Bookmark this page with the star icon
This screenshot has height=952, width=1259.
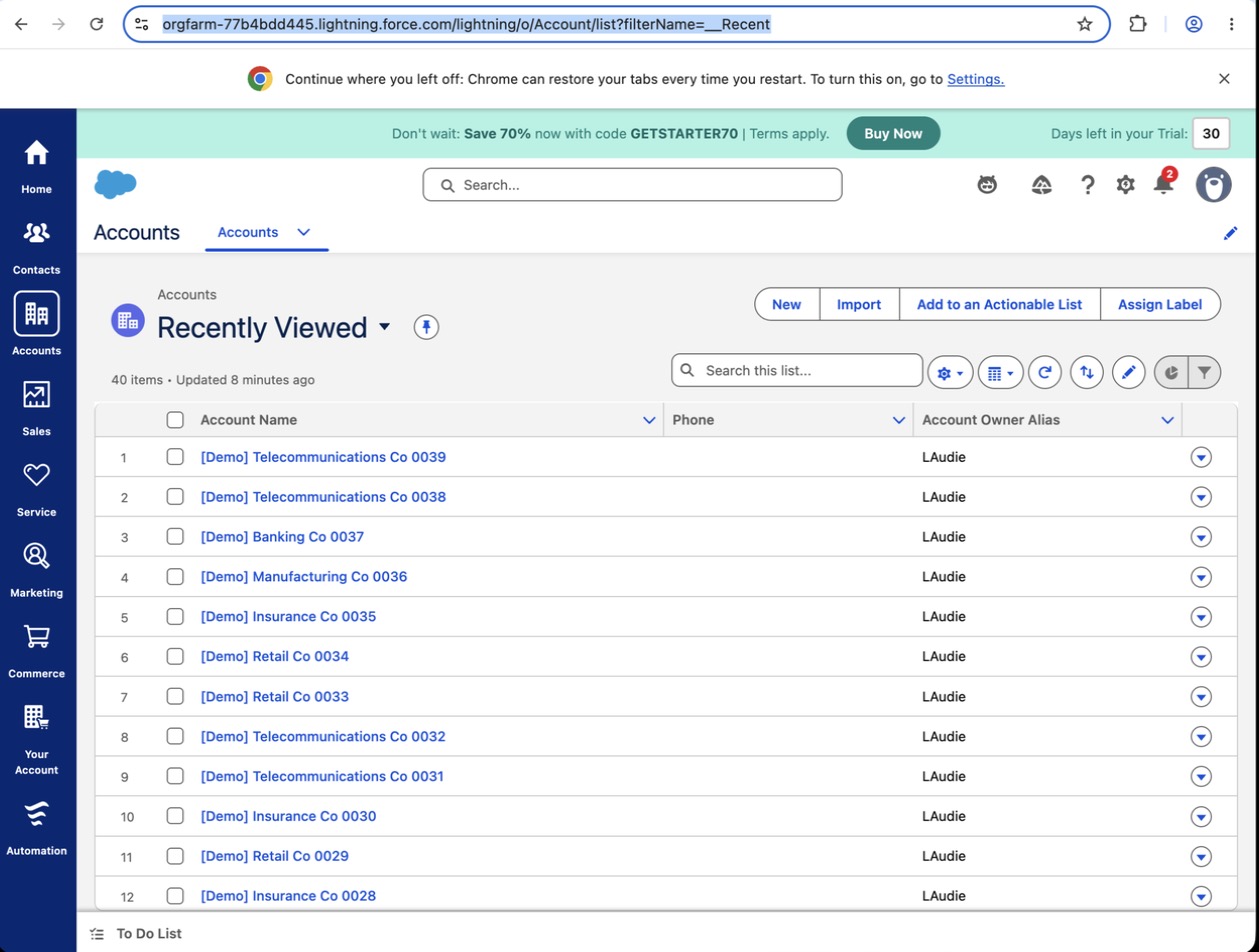(1085, 24)
